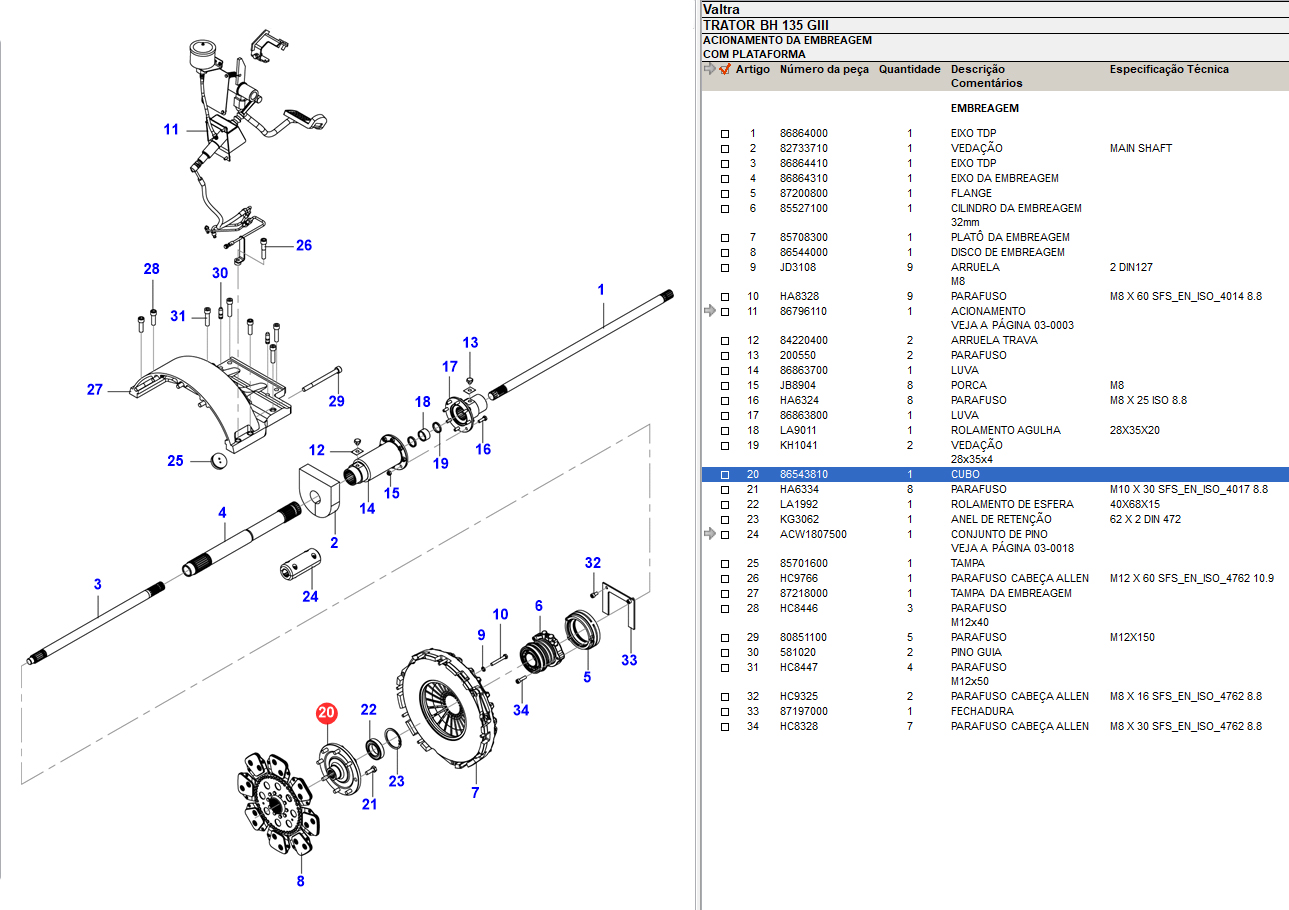
Task: Click the gray arrow beside item 11 ACIONAMENTO
Action: (x=710, y=312)
